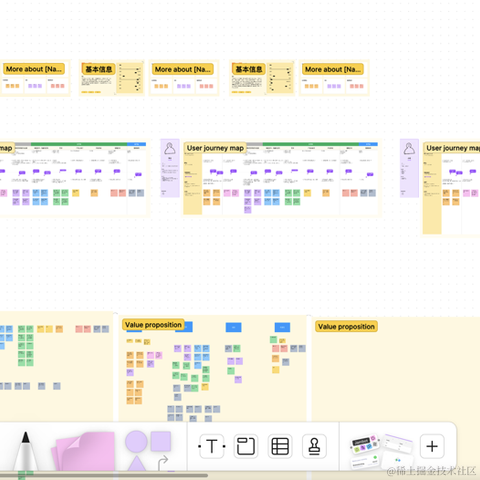This screenshot has width=480, height=480.
Task: Choose the circle shape tool
Action: pos(136,441)
